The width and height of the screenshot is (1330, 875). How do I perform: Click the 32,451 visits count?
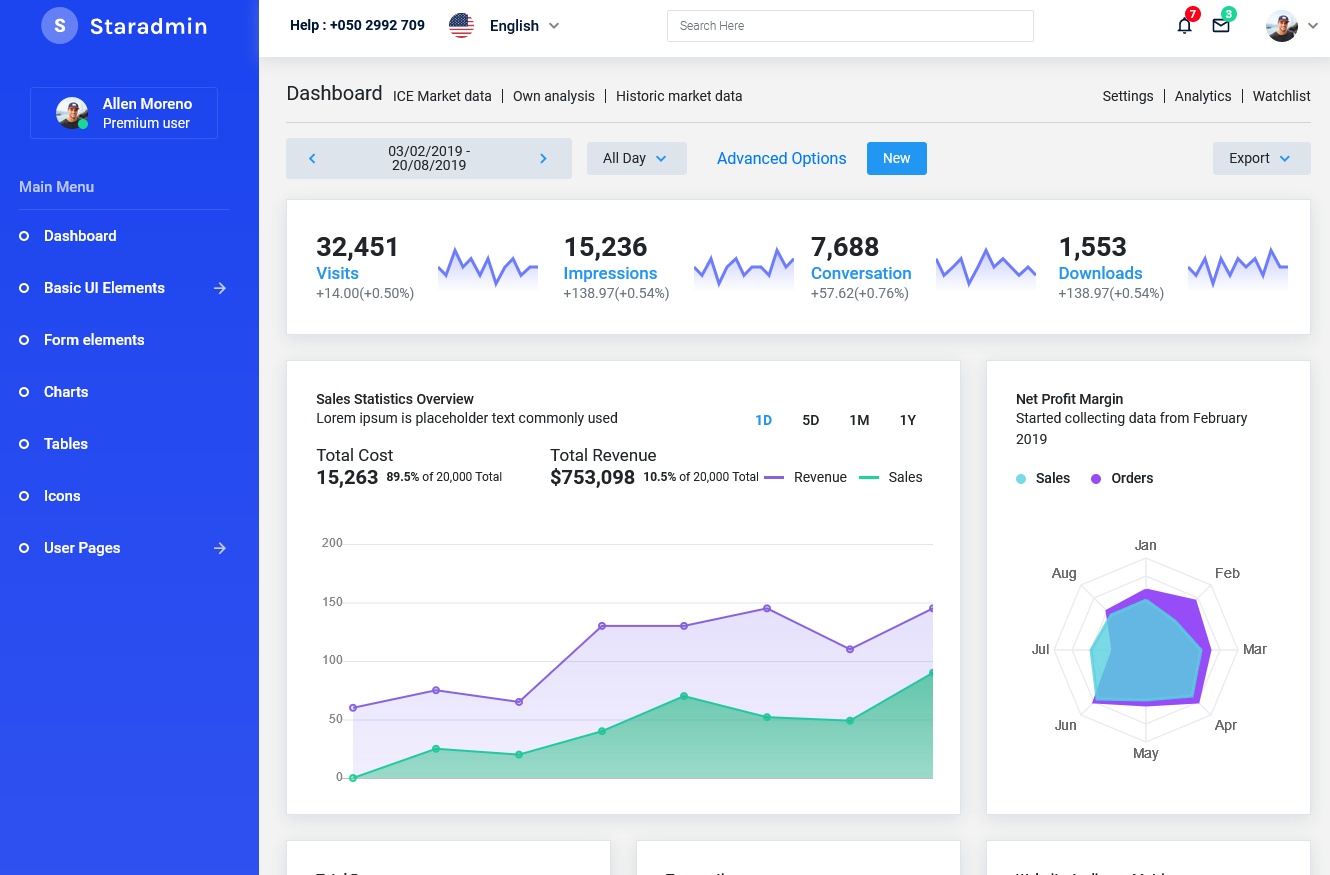pos(357,246)
